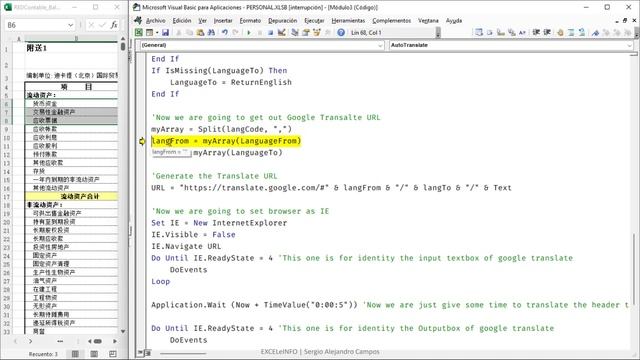Select Normal view in Excel status bar
The image size is (640, 360).
[x=75, y=354]
